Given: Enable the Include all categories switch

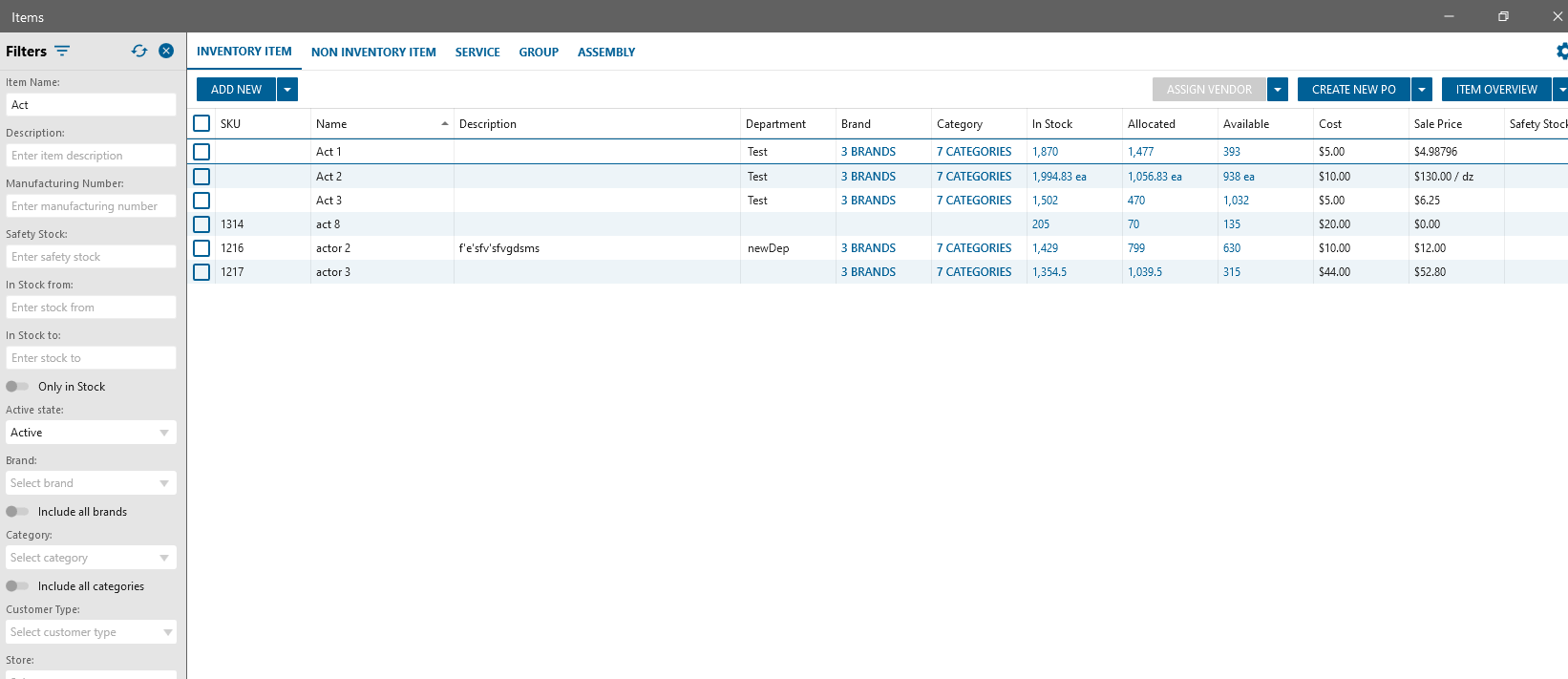Looking at the screenshot, I should [17, 586].
